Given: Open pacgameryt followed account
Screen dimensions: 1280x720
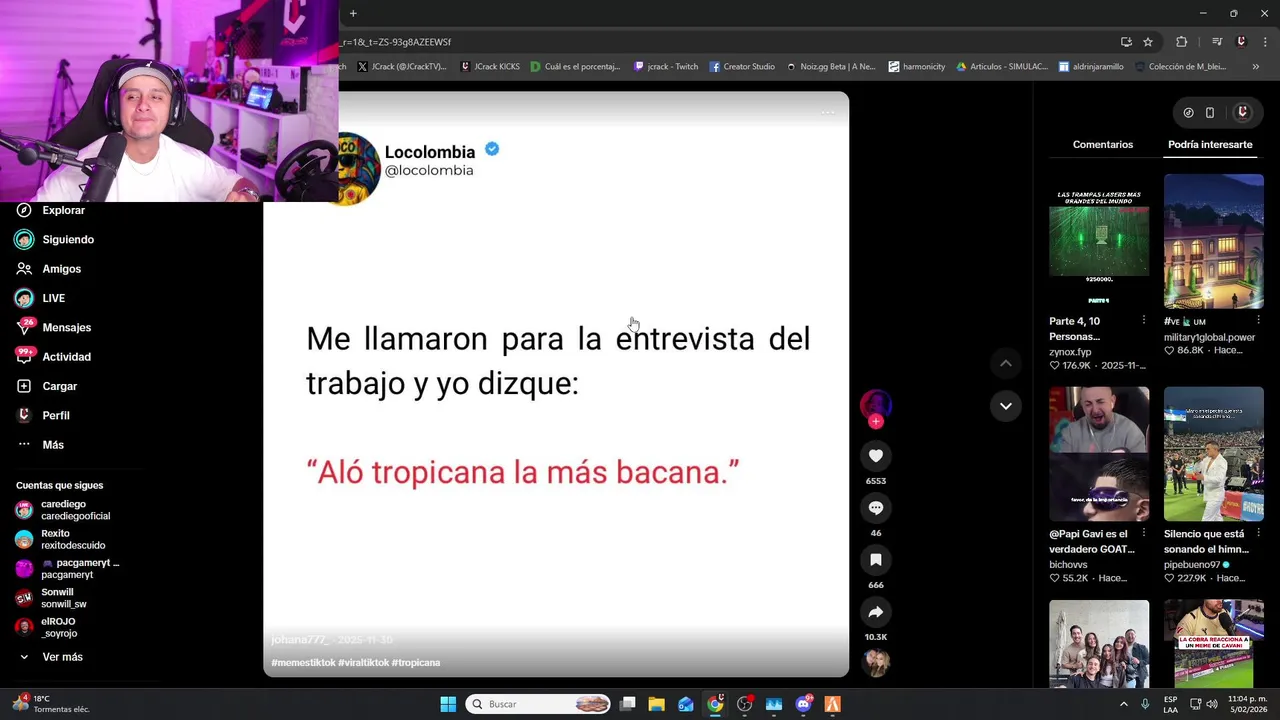Looking at the screenshot, I should 66,569.
